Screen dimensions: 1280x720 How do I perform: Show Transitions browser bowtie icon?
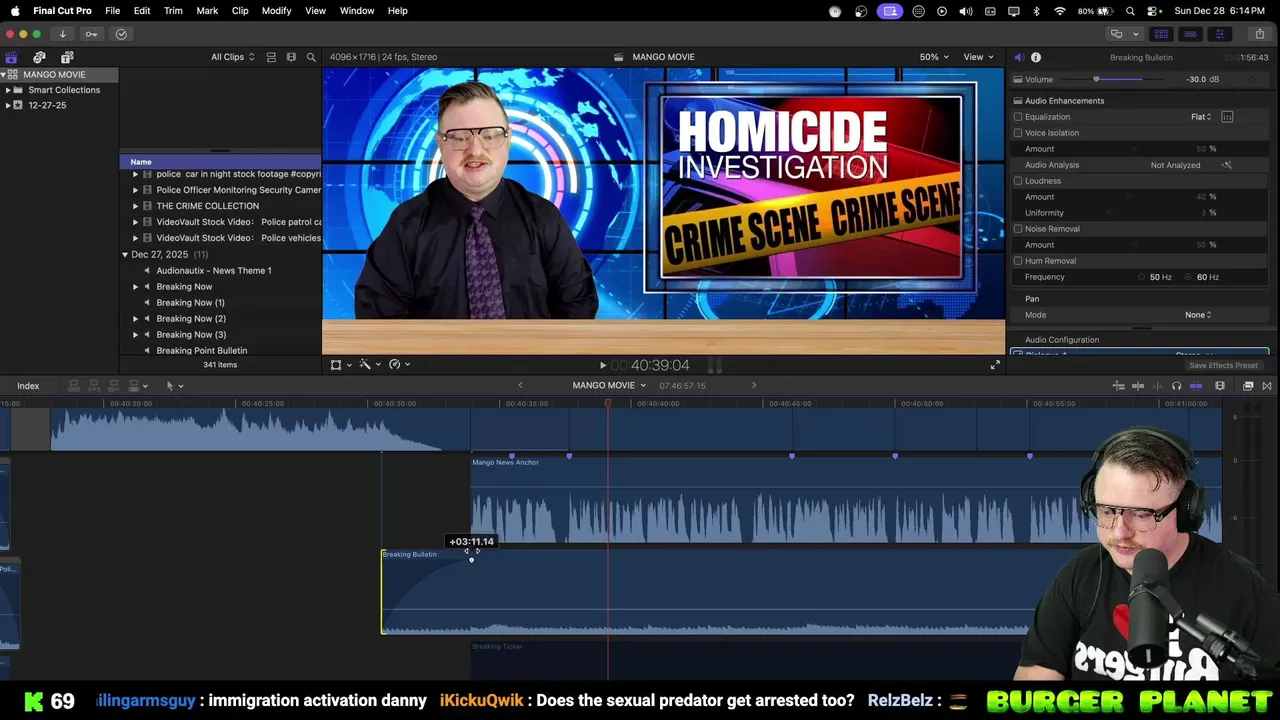[1267, 386]
